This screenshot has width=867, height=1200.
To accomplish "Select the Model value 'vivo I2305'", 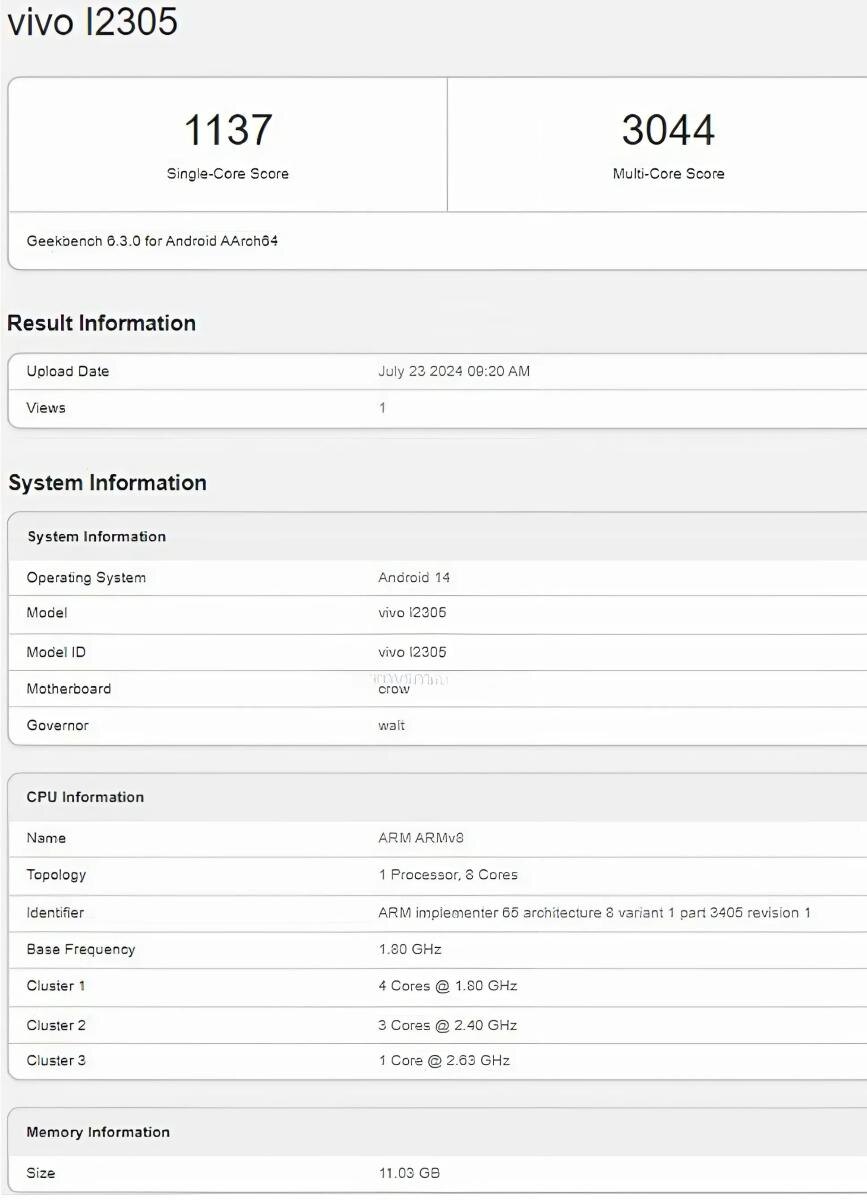I will click(412, 613).
